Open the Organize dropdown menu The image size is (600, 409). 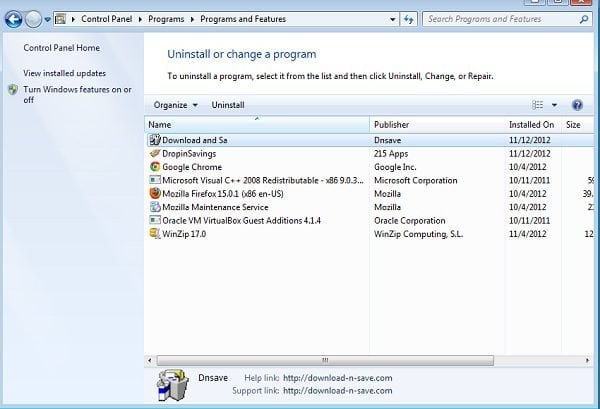(176, 105)
